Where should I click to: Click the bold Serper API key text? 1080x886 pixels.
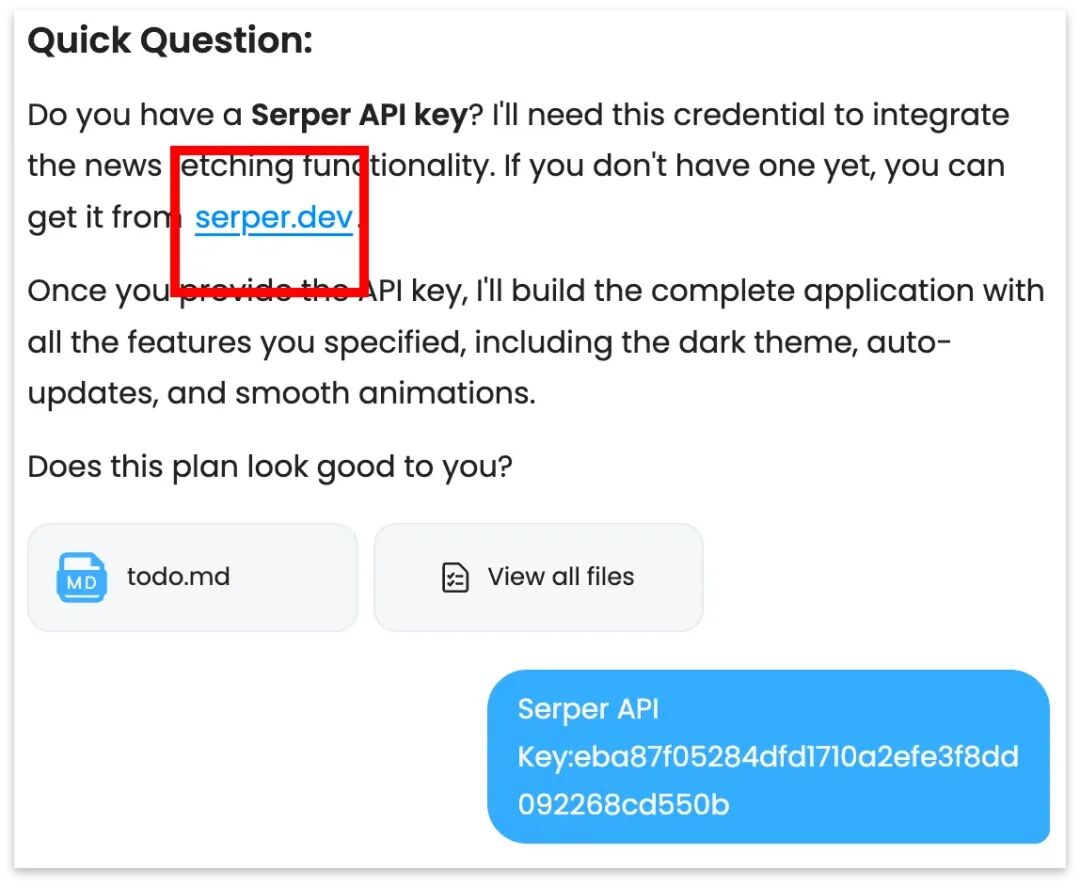360,115
